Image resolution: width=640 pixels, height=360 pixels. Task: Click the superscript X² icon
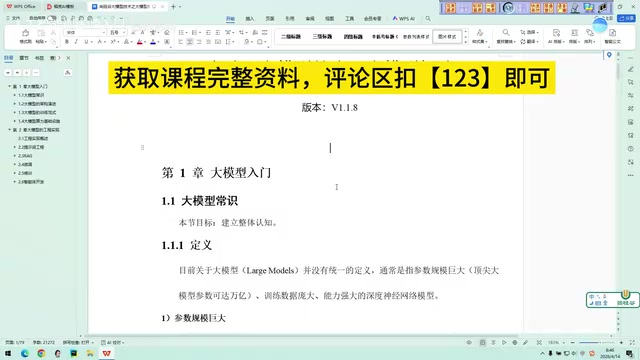pos(113,42)
